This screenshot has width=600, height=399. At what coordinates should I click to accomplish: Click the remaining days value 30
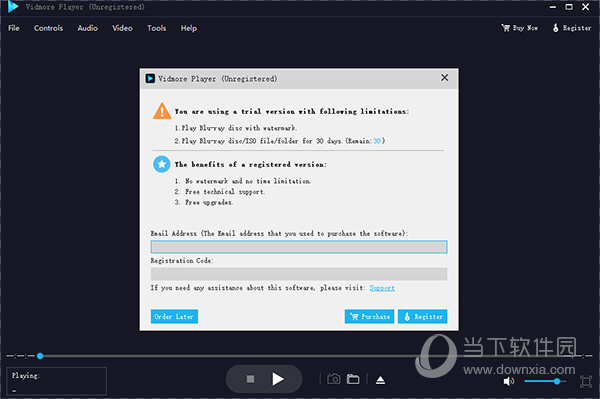coord(377,141)
